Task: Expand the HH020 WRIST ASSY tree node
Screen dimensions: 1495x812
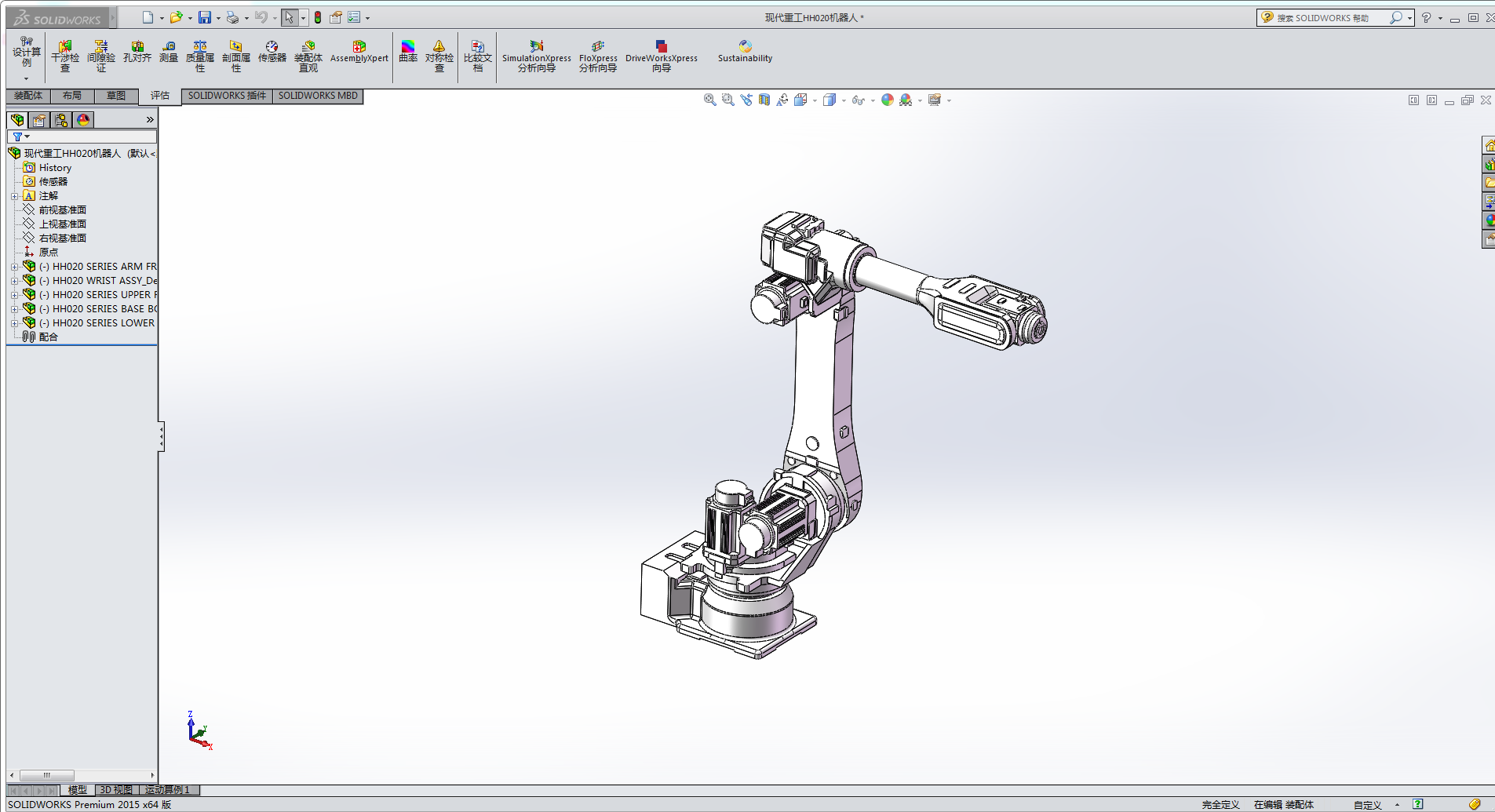Action: [14, 281]
